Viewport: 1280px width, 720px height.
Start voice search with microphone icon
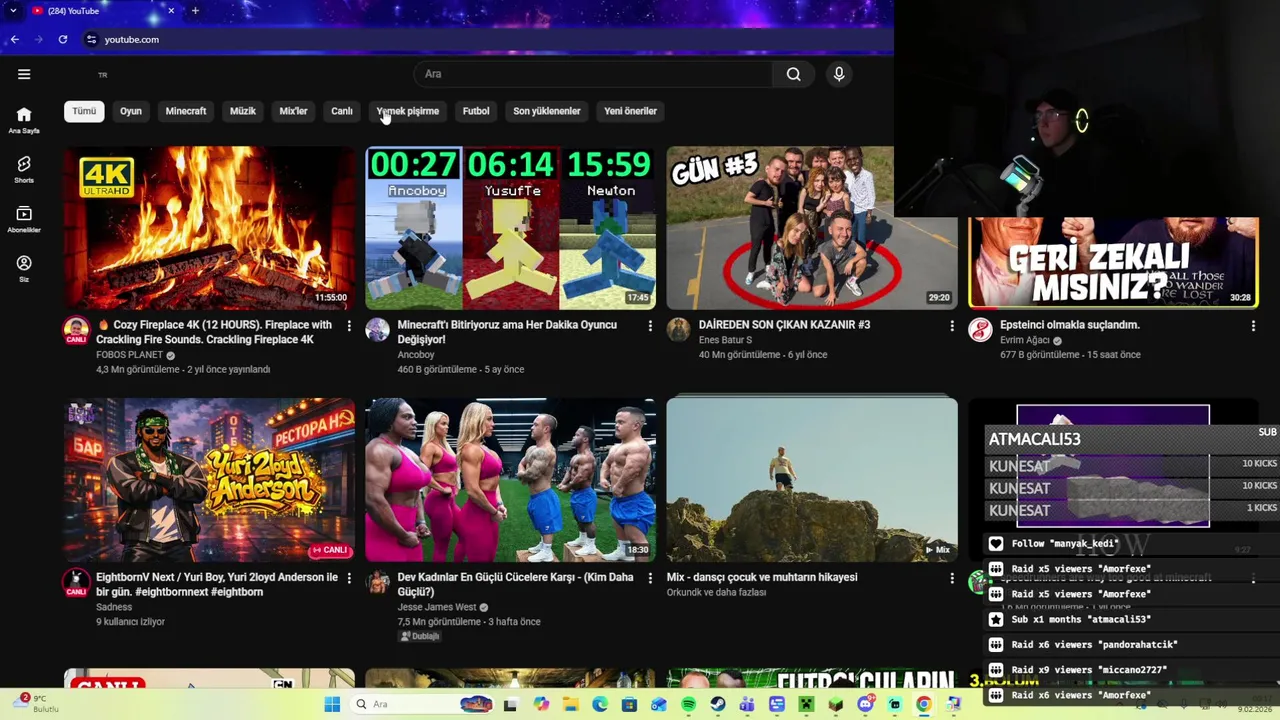click(x=839, y=74)
